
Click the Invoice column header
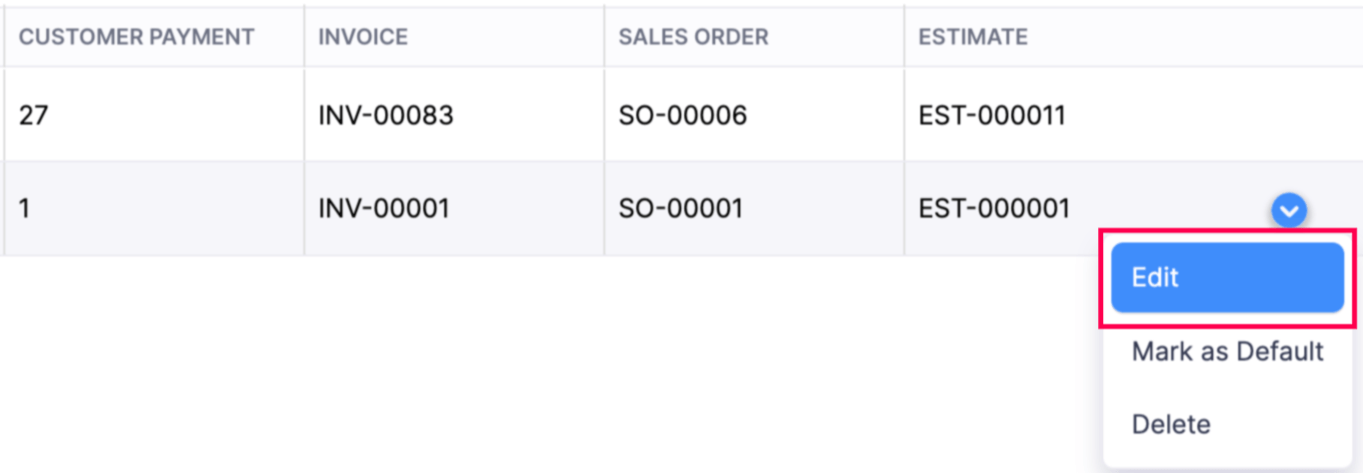[x=363, y=37]
